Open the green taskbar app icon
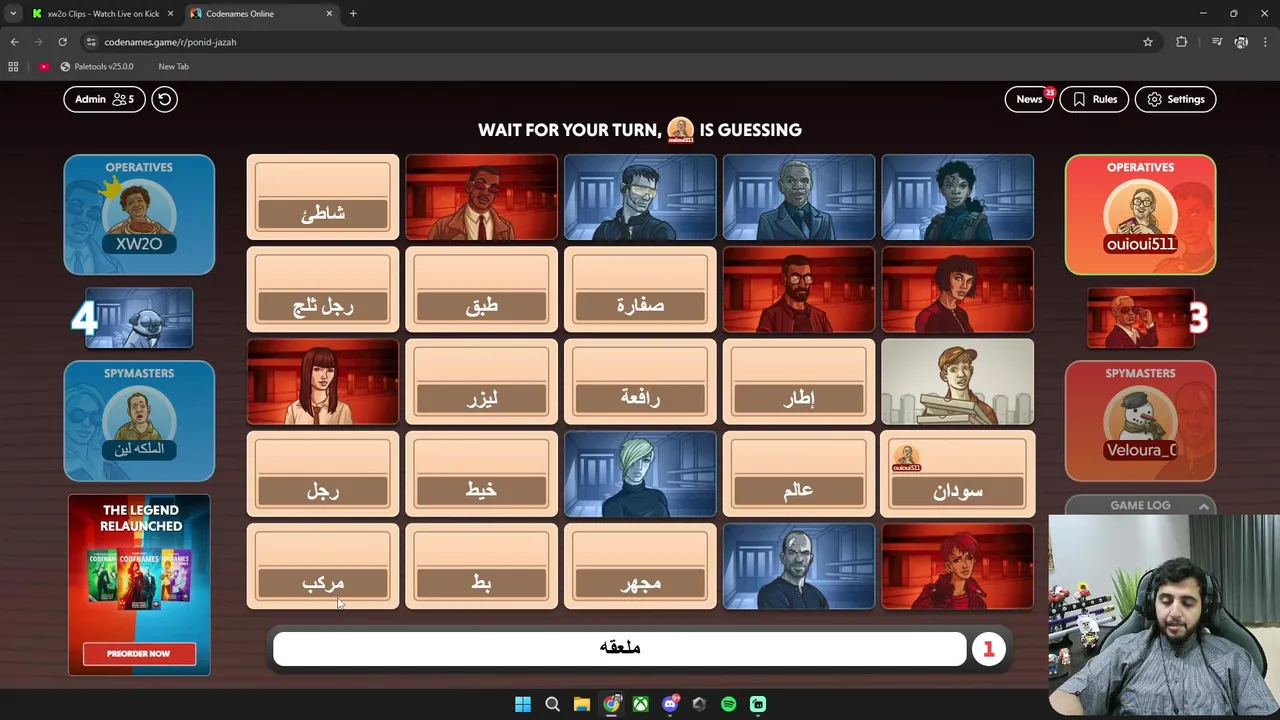This screenshot has width=1280, height=720. coord(758,704)
